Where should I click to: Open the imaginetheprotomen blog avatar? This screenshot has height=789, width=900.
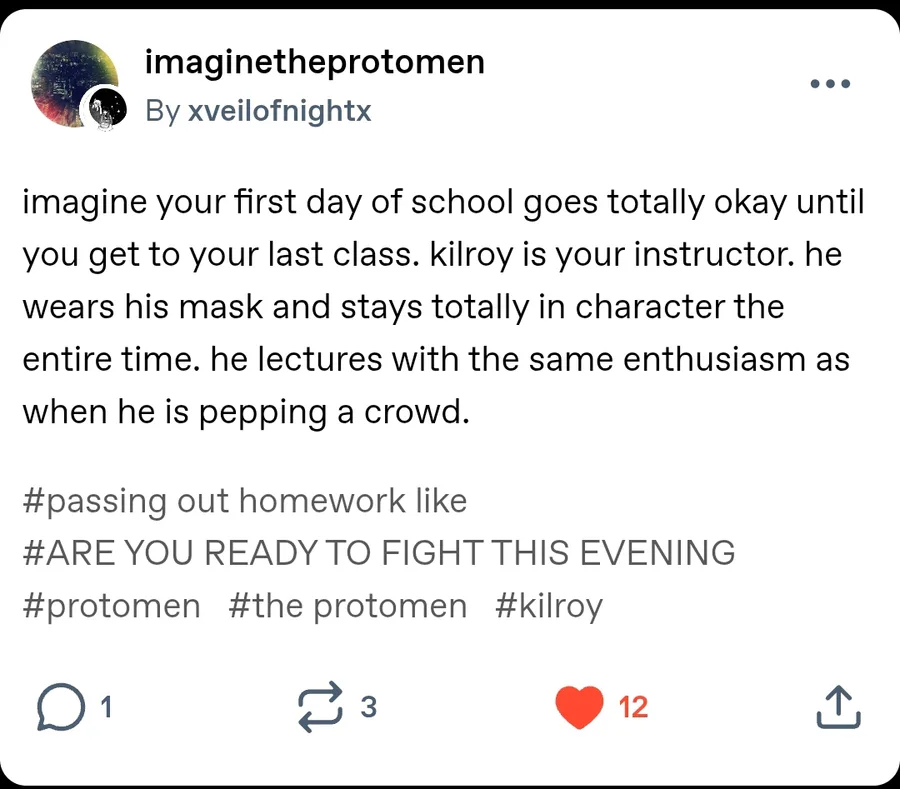[72, 82]
